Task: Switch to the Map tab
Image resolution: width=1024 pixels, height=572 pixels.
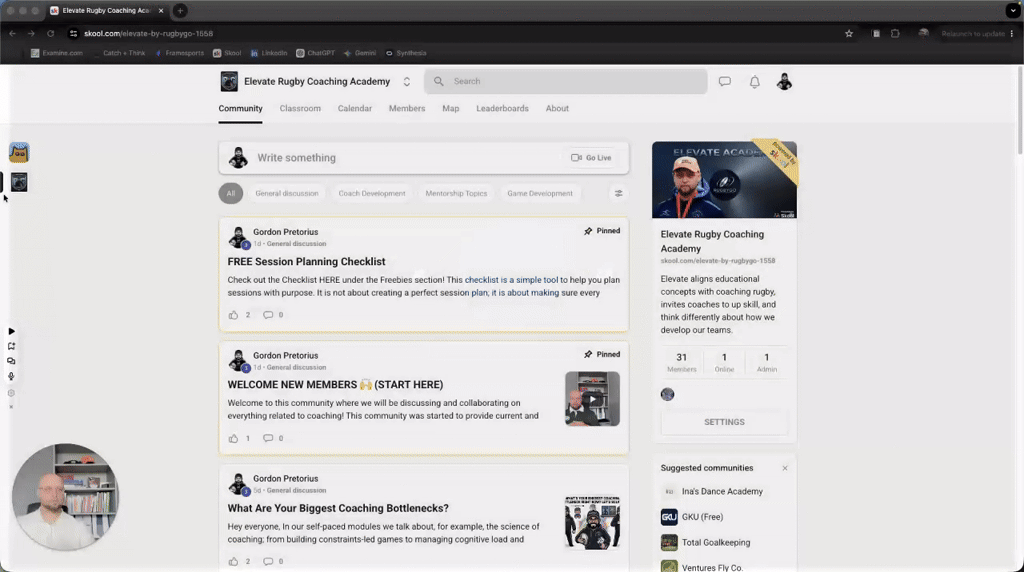Action: pyautogui.click(x=451, y=108)
